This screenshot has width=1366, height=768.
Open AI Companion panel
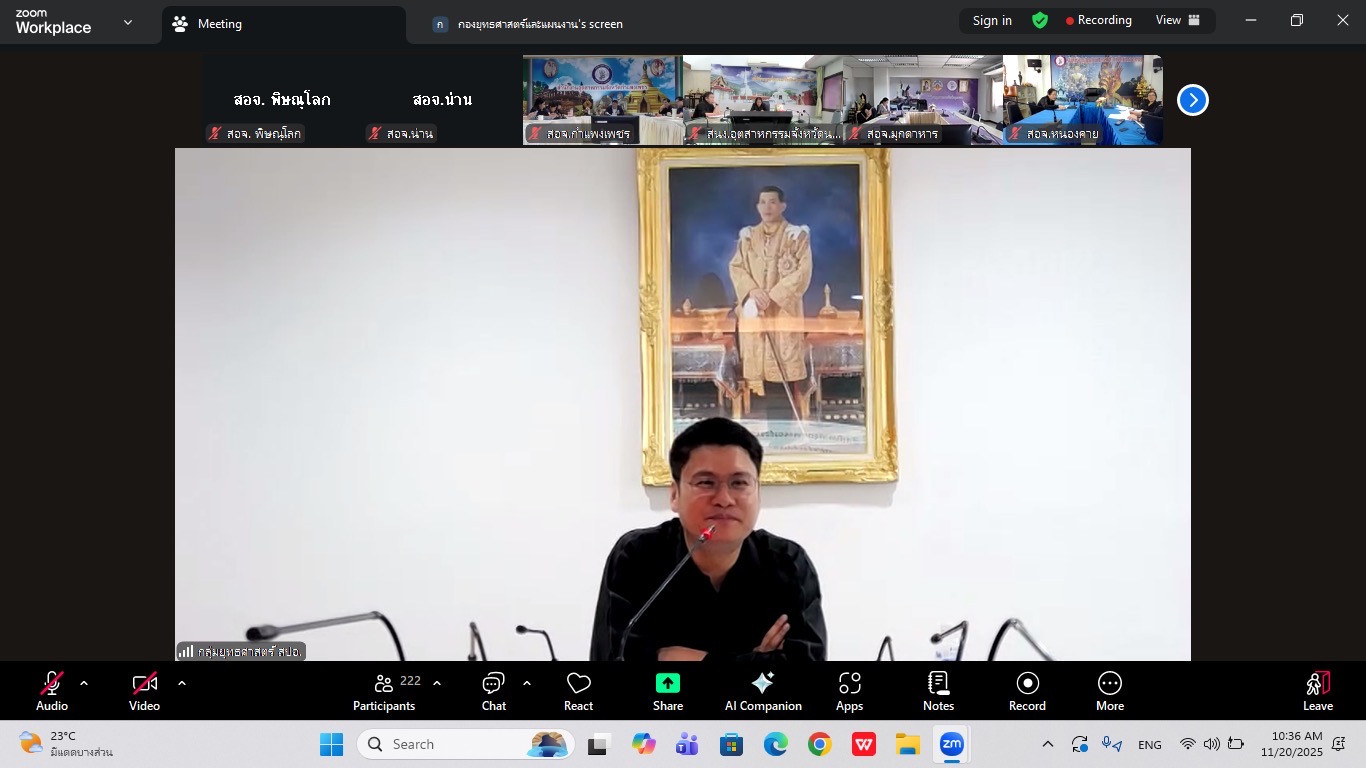click(x=763, y=691)
